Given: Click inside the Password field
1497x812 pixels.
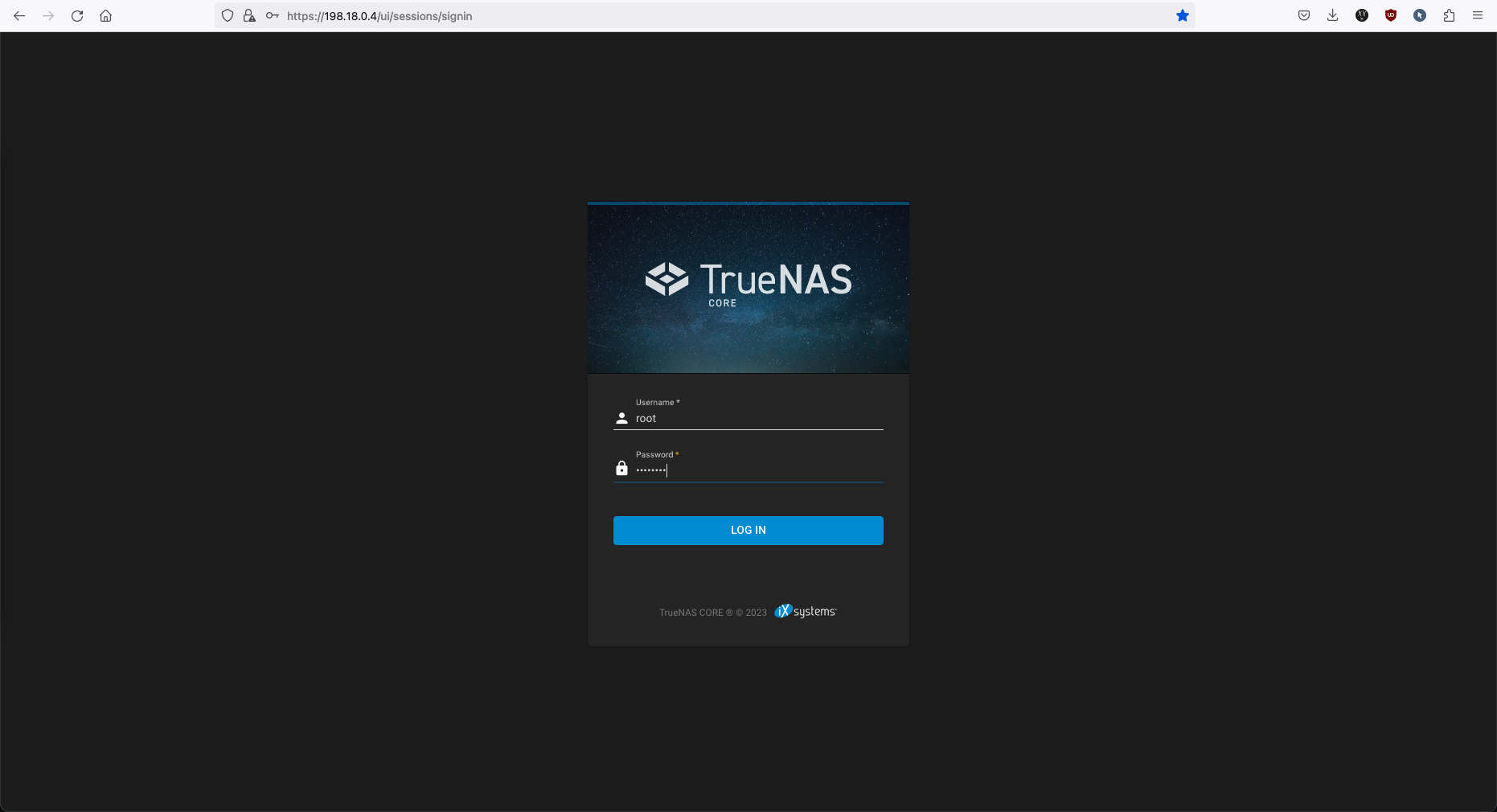Looking at the screenshot, I should pos(756,470).
